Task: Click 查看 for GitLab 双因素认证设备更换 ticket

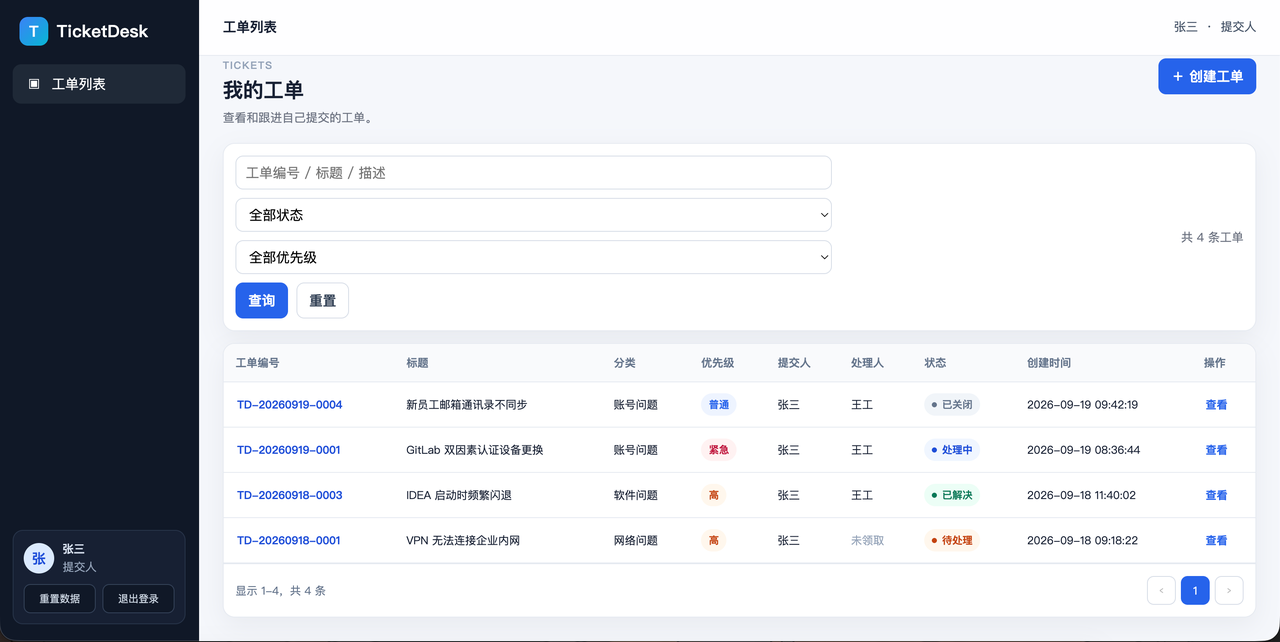Action: [x=1216, y=450]
